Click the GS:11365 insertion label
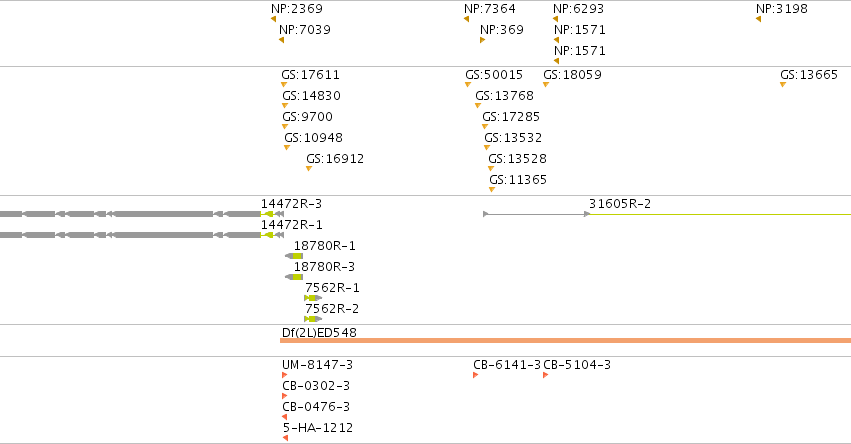Image resolution: width=851 pixels, height=444 pixels. tap(518, 180)
